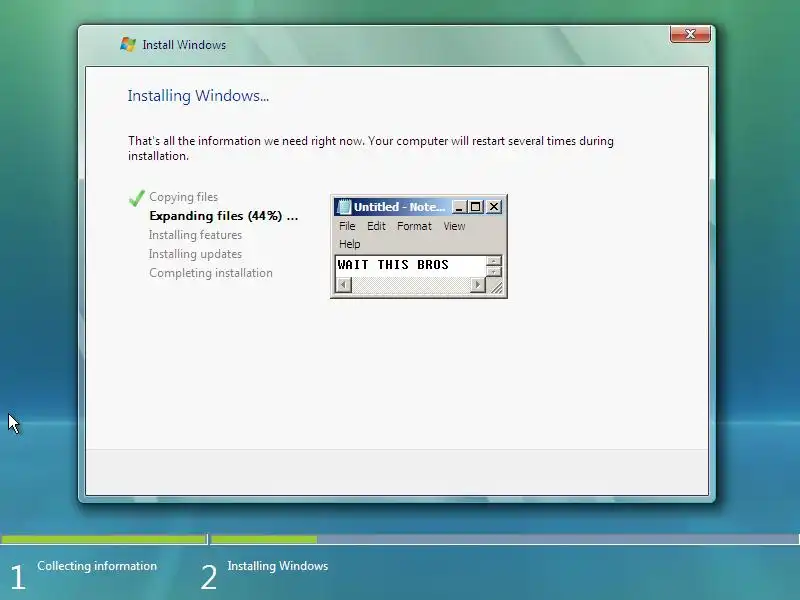Image resolution: width=800 pixels, height=600 pixels.
Task: Click the 'Installing Windows...' heading
Action: 198,96
